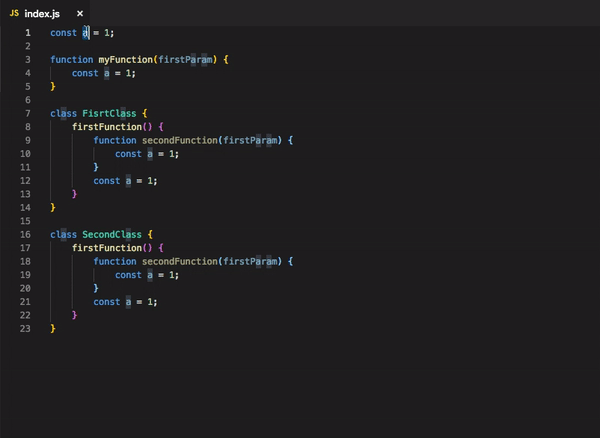Viewport: 600px width, 438px height.
Task: Select the index.js editor tab
Action: [x=44, y=11]
